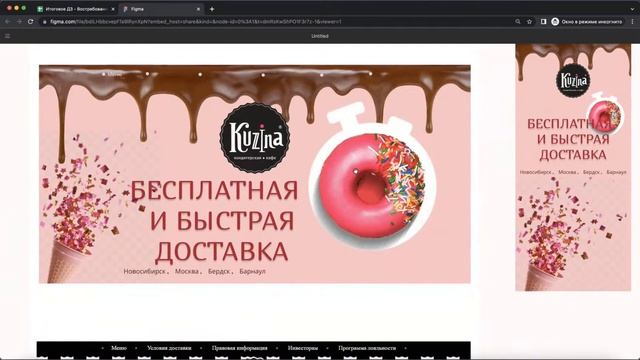Open Правовая информация in the footer navigation

pos(240,348)
